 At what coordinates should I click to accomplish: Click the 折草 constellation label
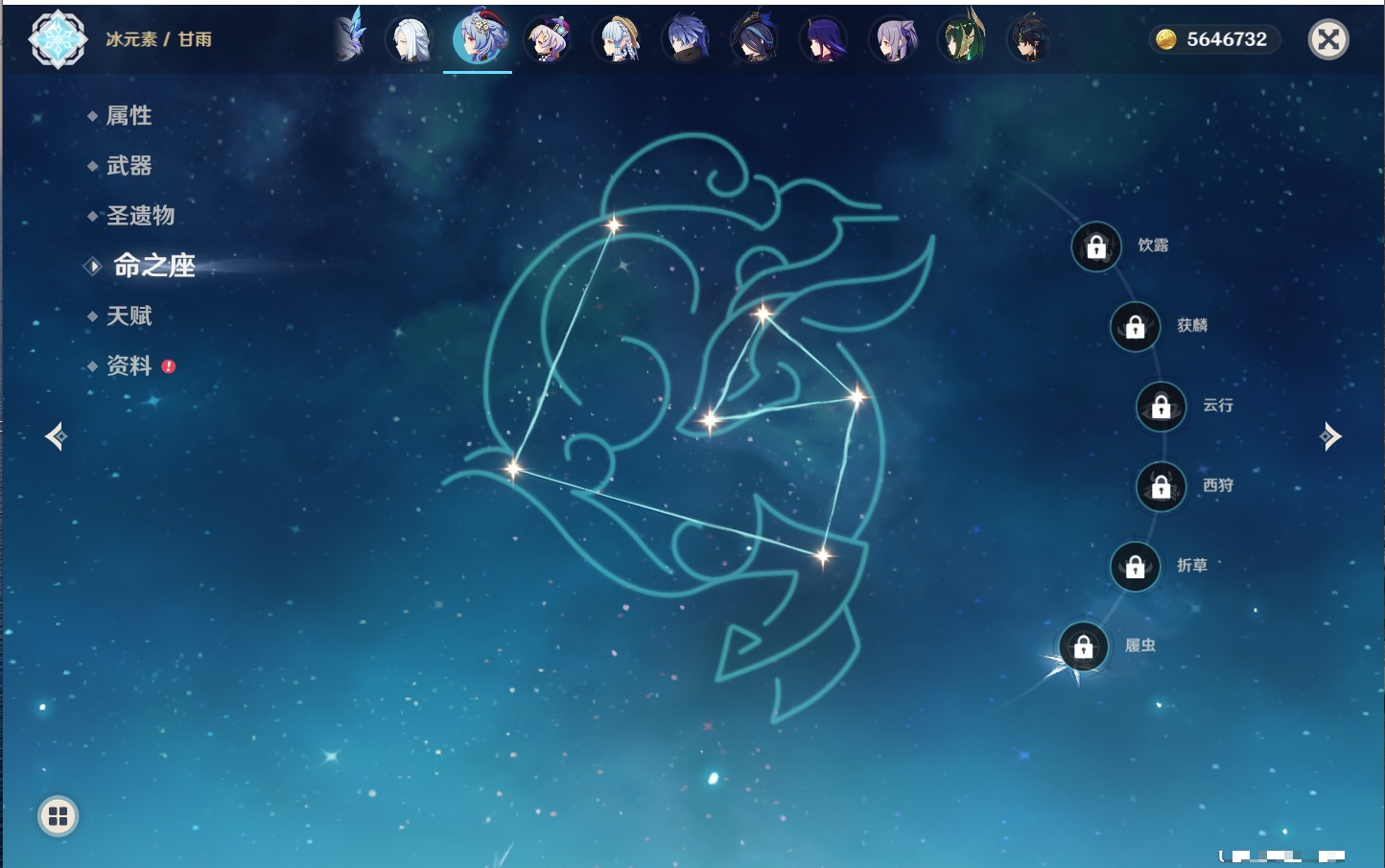click(1192, 565)
